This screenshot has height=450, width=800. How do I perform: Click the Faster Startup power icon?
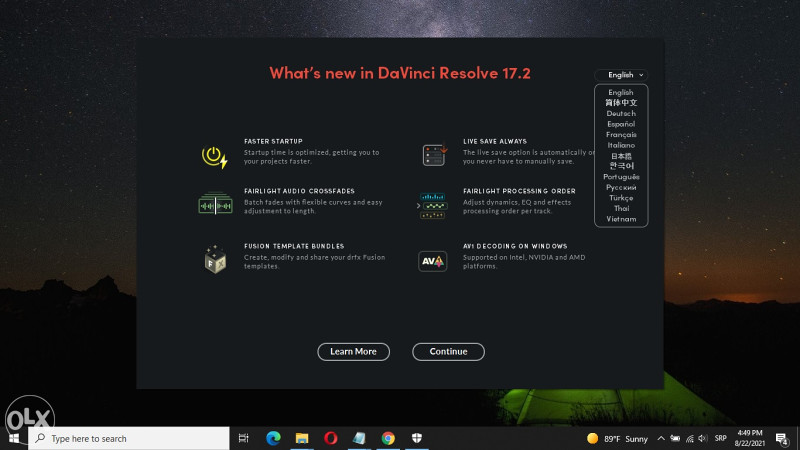pos(215,157)
